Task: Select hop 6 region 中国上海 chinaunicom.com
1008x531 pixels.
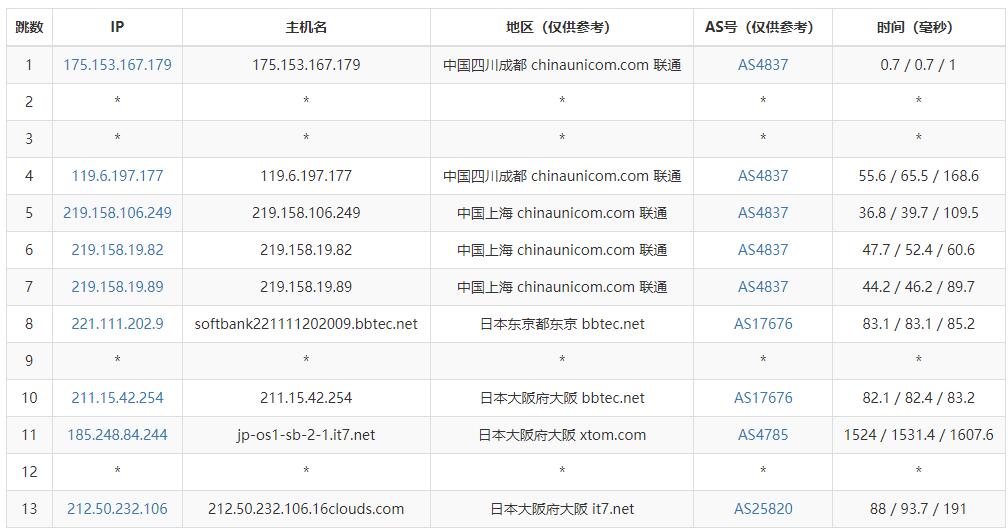Action: click(x=562, y=250)
